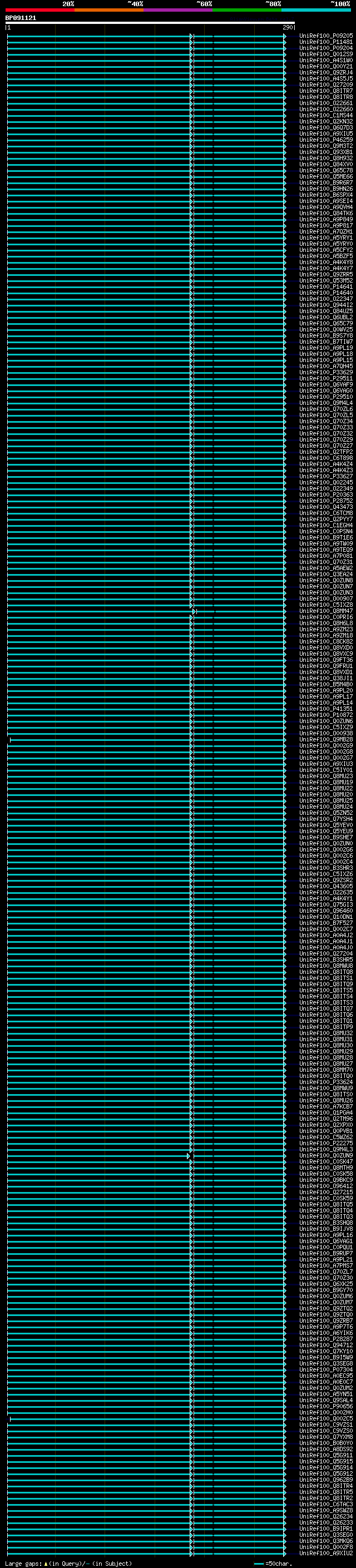Screen dimensions: 356x1568
Task: Select hit label UniRef100_A4S5J5
Action: click(x=326, y=78)
